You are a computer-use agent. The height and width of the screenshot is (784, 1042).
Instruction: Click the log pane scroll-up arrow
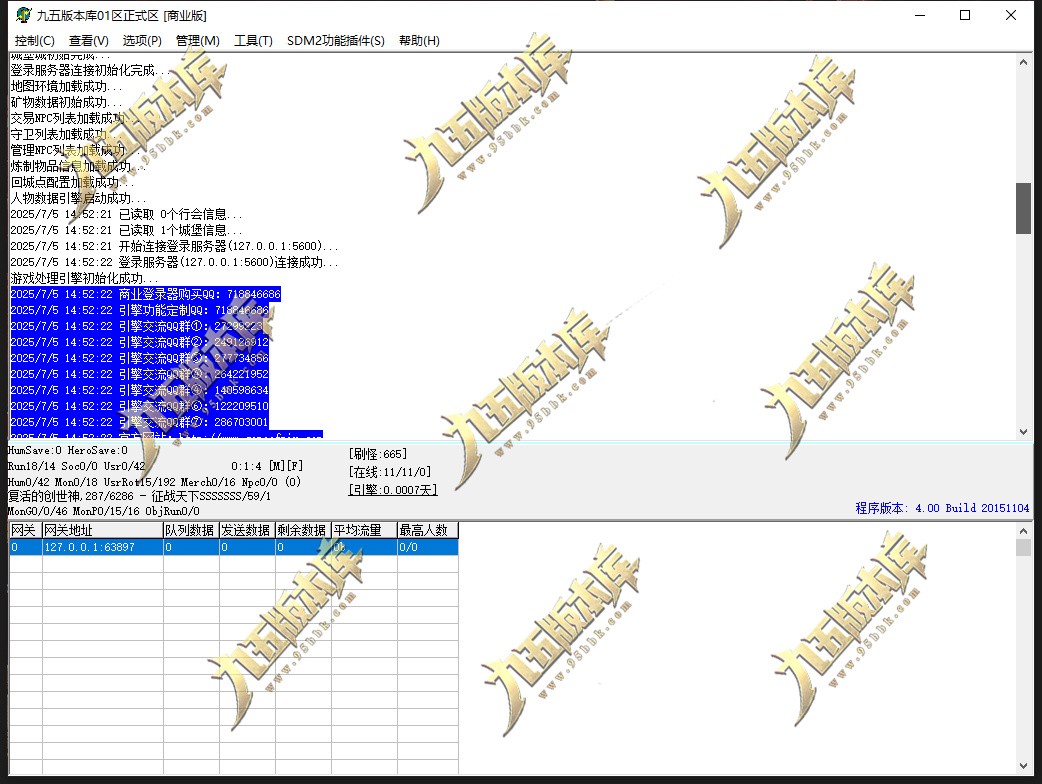tap(1023, 62)
